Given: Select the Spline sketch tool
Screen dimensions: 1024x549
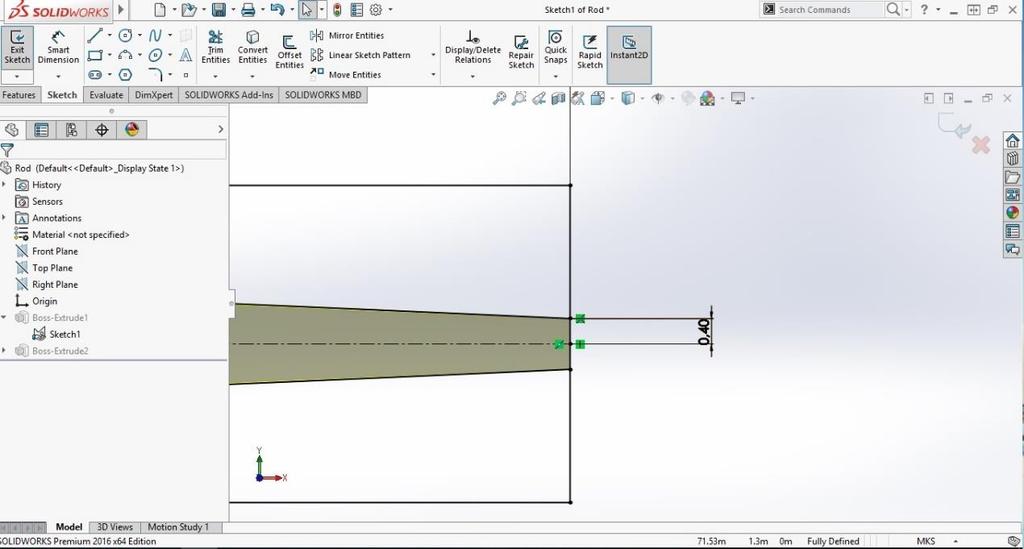Looking at the screenshot, I should tap(155, 35).
